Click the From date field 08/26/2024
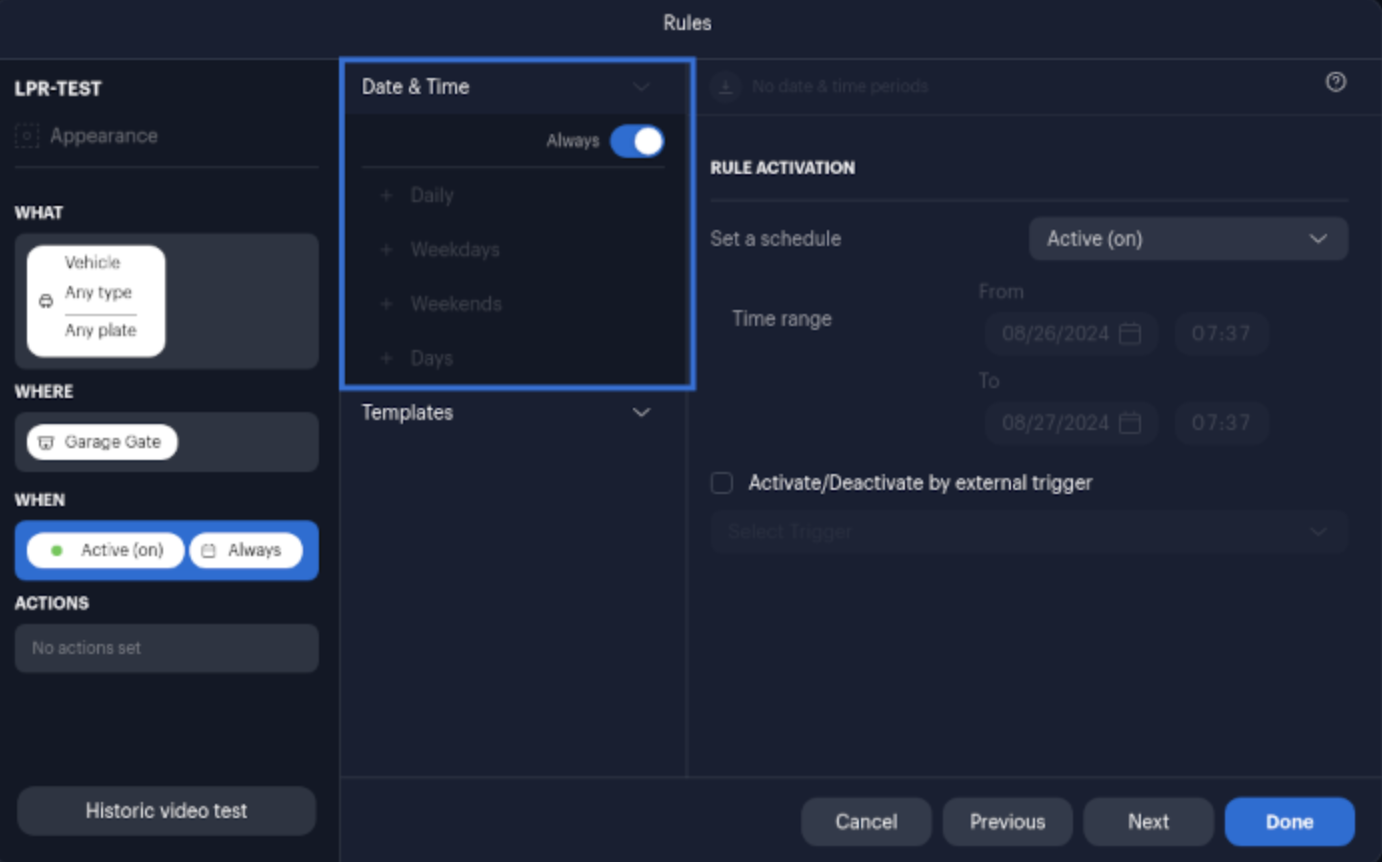The image size is (1382, 862). pyautogui.click(x=1071, y=333)
